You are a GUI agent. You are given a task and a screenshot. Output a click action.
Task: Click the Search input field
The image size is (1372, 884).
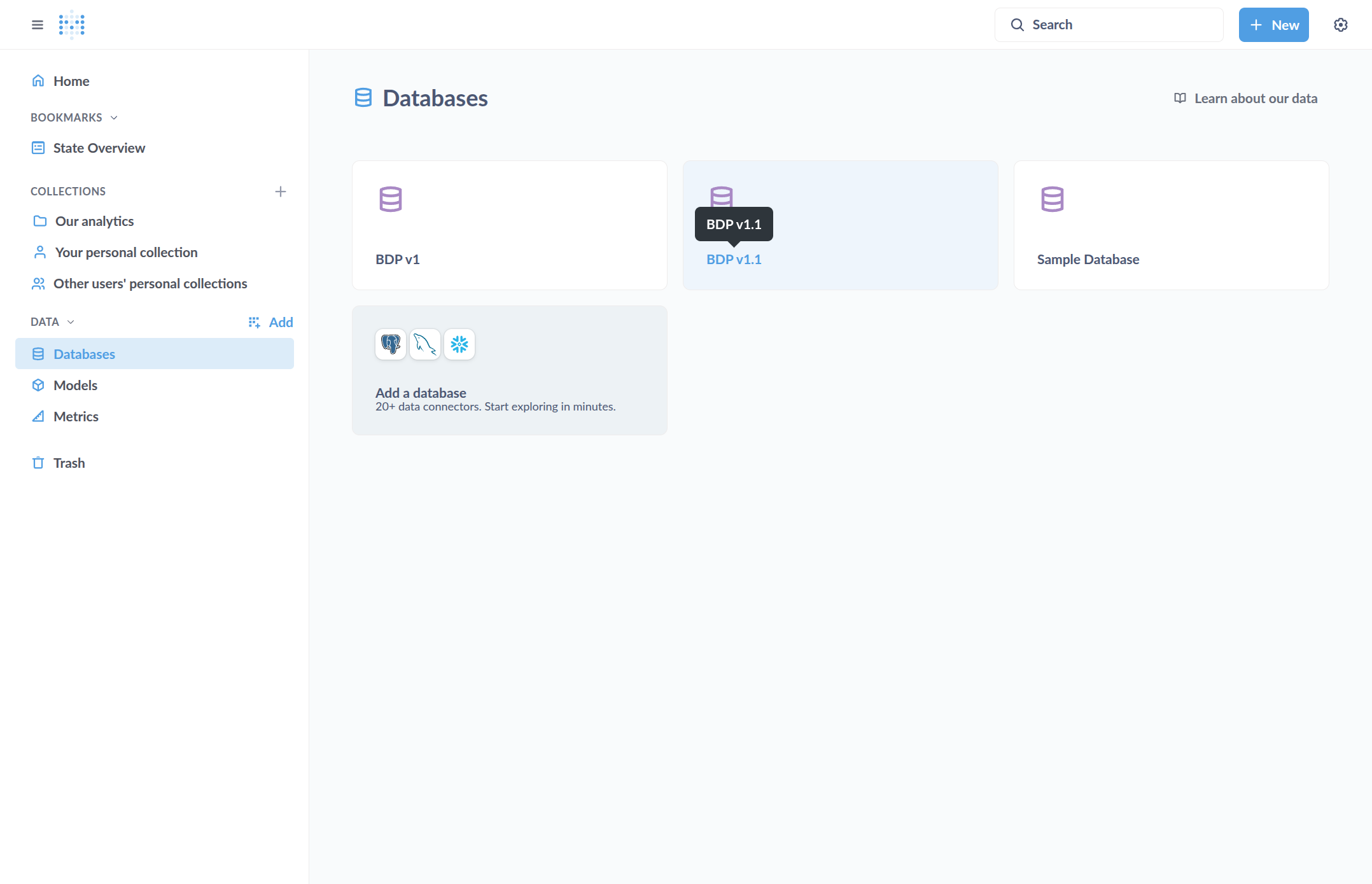pyautogui.click(x=1109, y=25)
